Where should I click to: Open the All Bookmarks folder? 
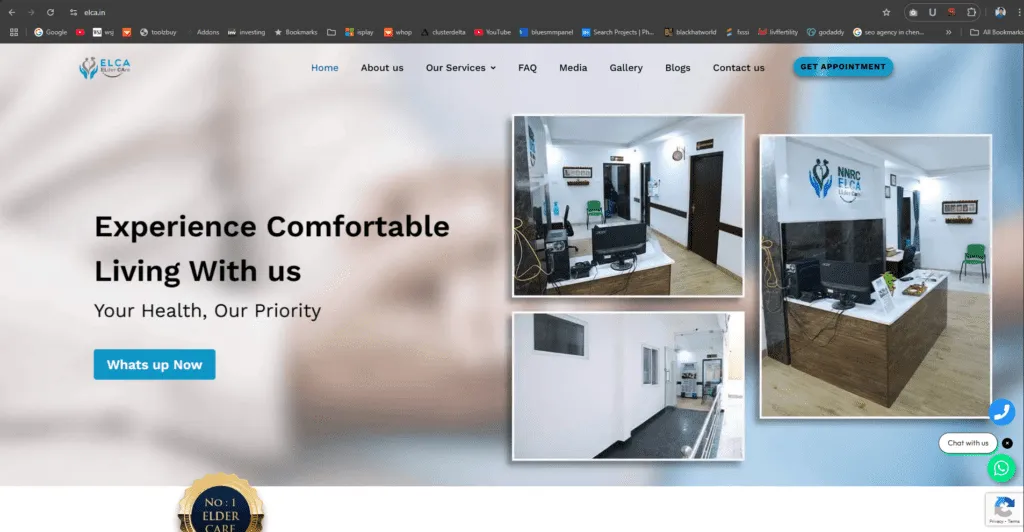point(997,32)
